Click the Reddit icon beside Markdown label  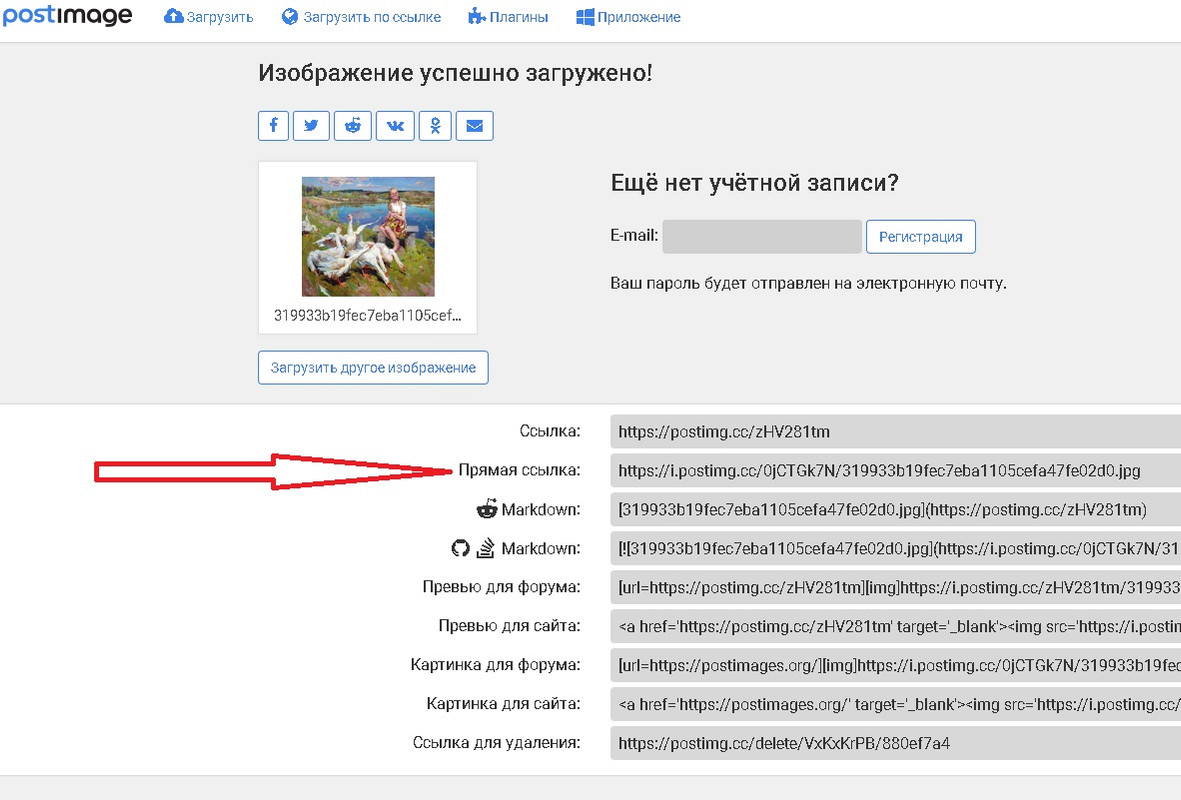(x=487, y=508)
